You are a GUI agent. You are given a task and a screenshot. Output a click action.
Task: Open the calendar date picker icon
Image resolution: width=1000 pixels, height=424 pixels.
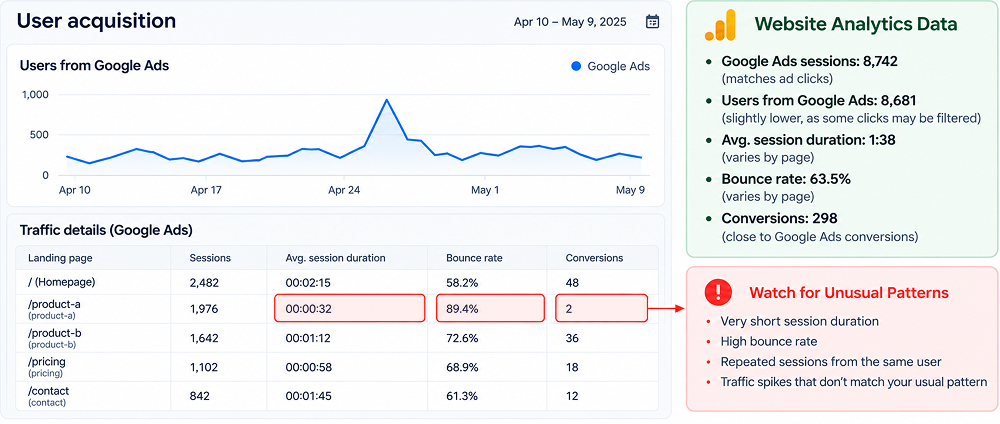coord(652,22)
